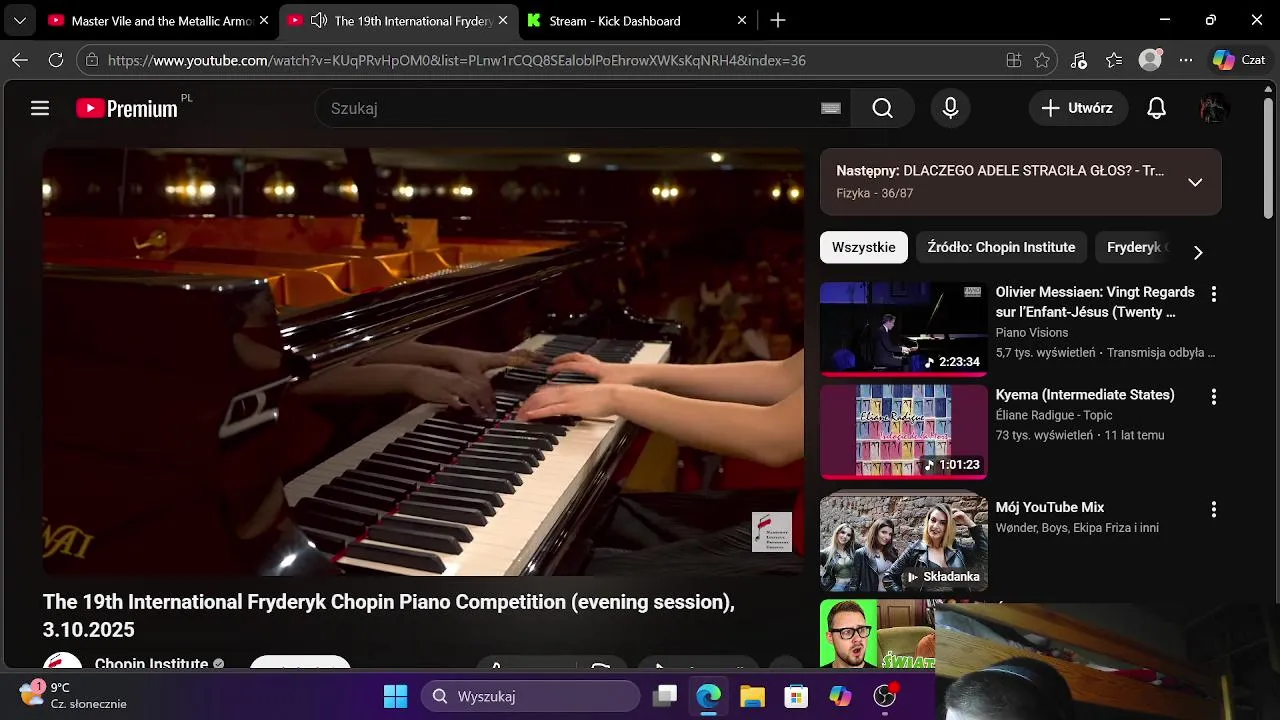Image resolution: width=1280 pixels, height=720 pixels.
Task: Close the Kick Dashboard tab
Action: click(x=742, y=20)
